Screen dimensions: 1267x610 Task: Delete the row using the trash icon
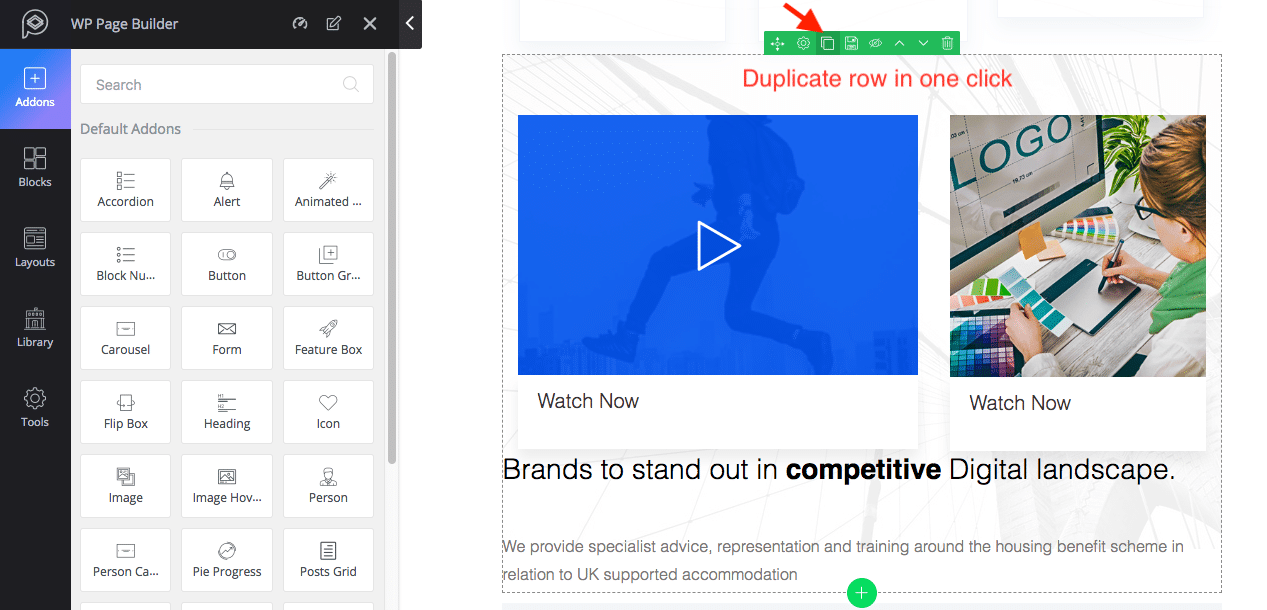tap(946, 43)
